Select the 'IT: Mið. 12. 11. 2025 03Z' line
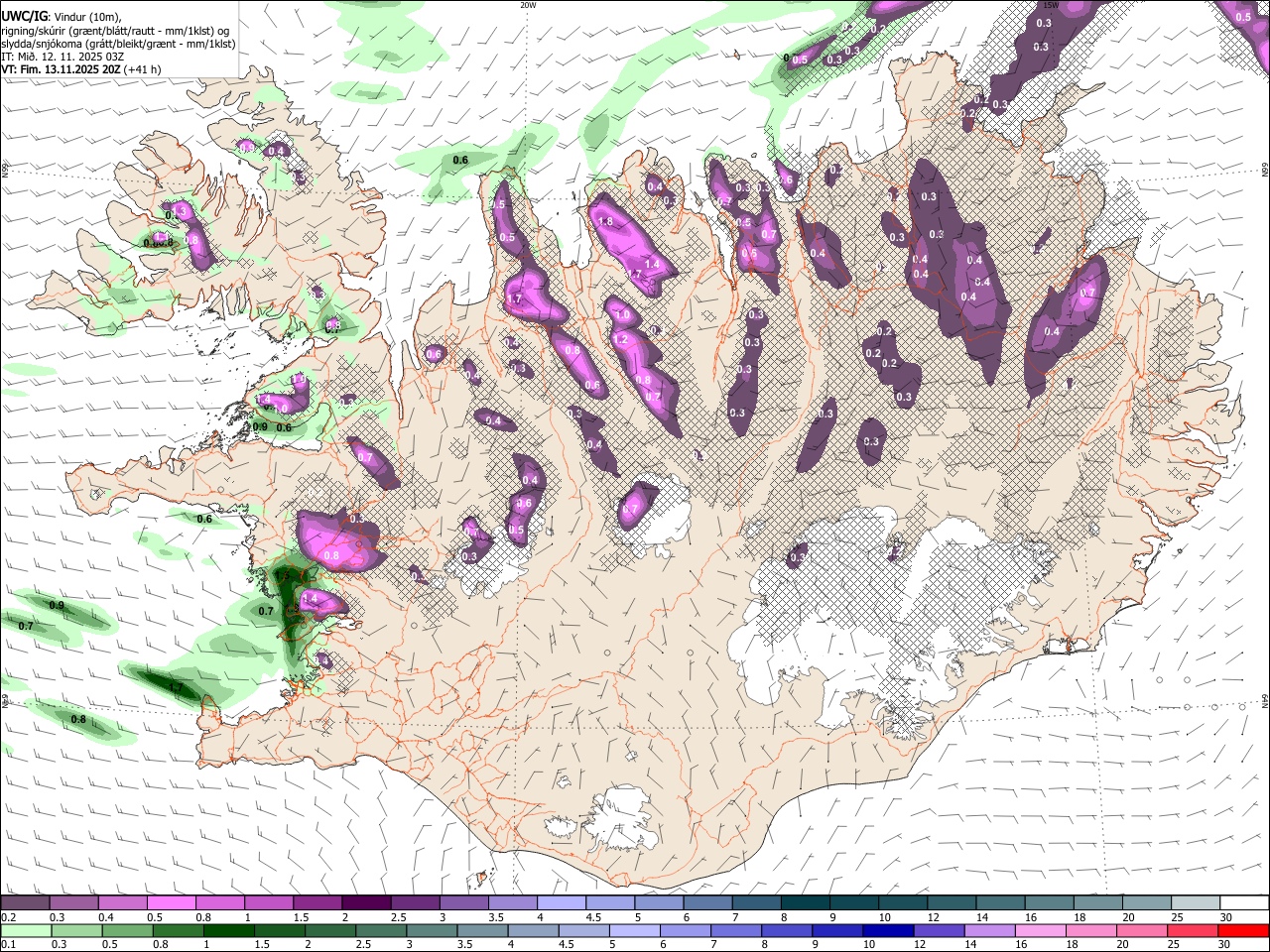Viewport: 1270px width, 952px height. 63,57
